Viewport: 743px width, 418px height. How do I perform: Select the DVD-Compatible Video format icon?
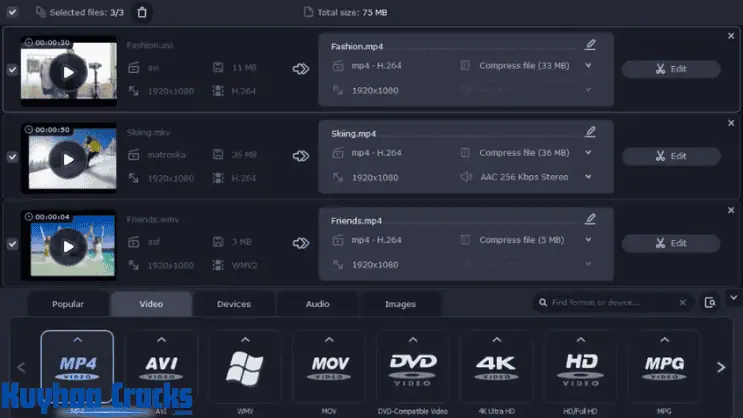pyautogui.click(x=412, y=367)
